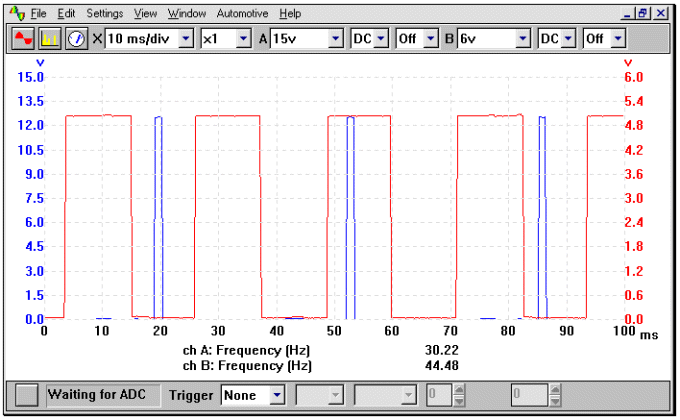The image size is (680, 420).
Task: Open the channel A 15v range dropdown
Action: pyautogui.click(x=335, y=39)
